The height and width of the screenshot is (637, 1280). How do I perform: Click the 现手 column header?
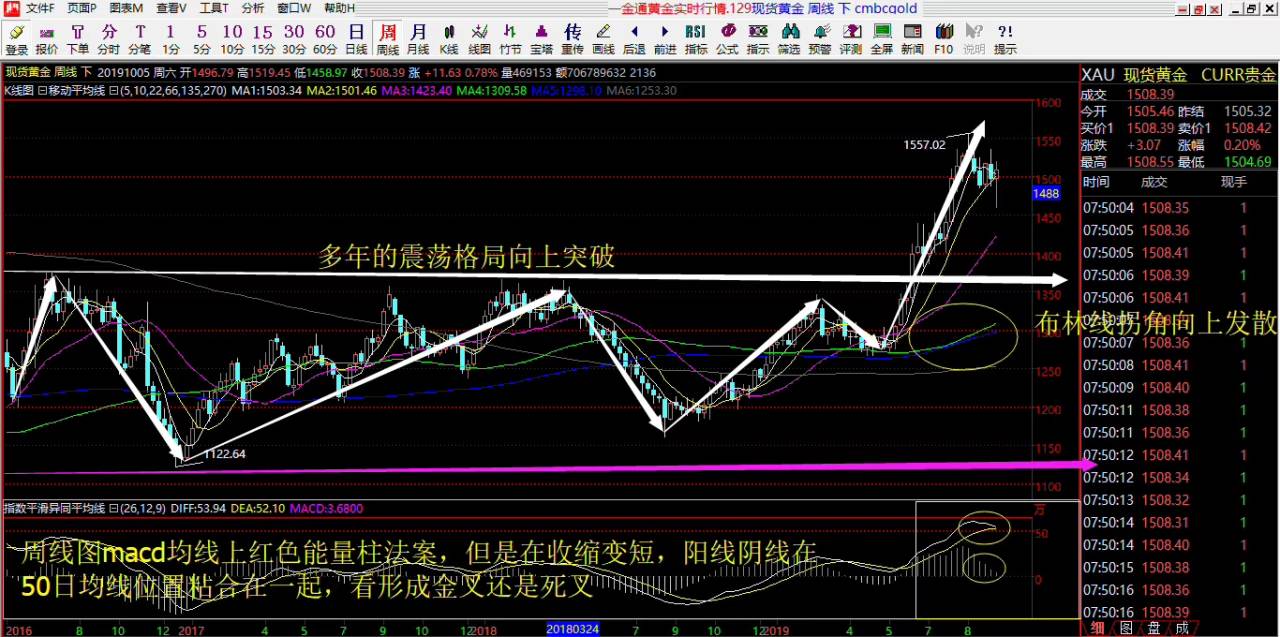click(x=1234, y=182)
